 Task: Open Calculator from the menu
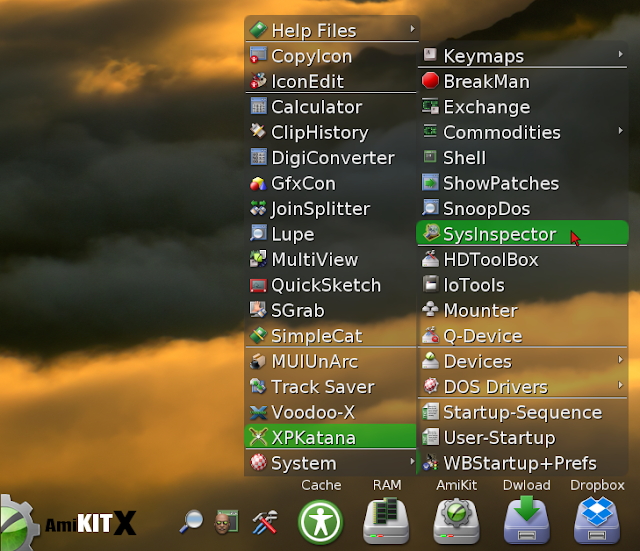330,106
